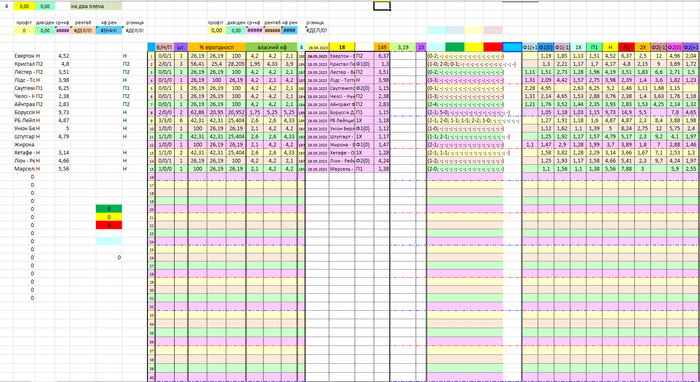The height and width of the screenshot is (382, 700).
Task: Select the 1Х column header
Action: coord(578,47)
